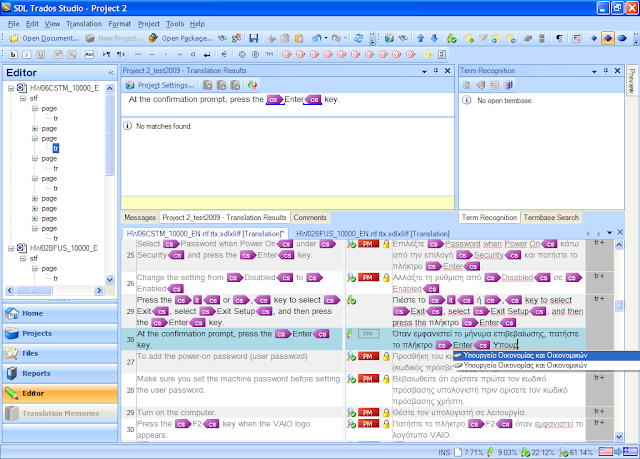
Task: Open the Undo dropdown arrow
Action: [326, 38]
